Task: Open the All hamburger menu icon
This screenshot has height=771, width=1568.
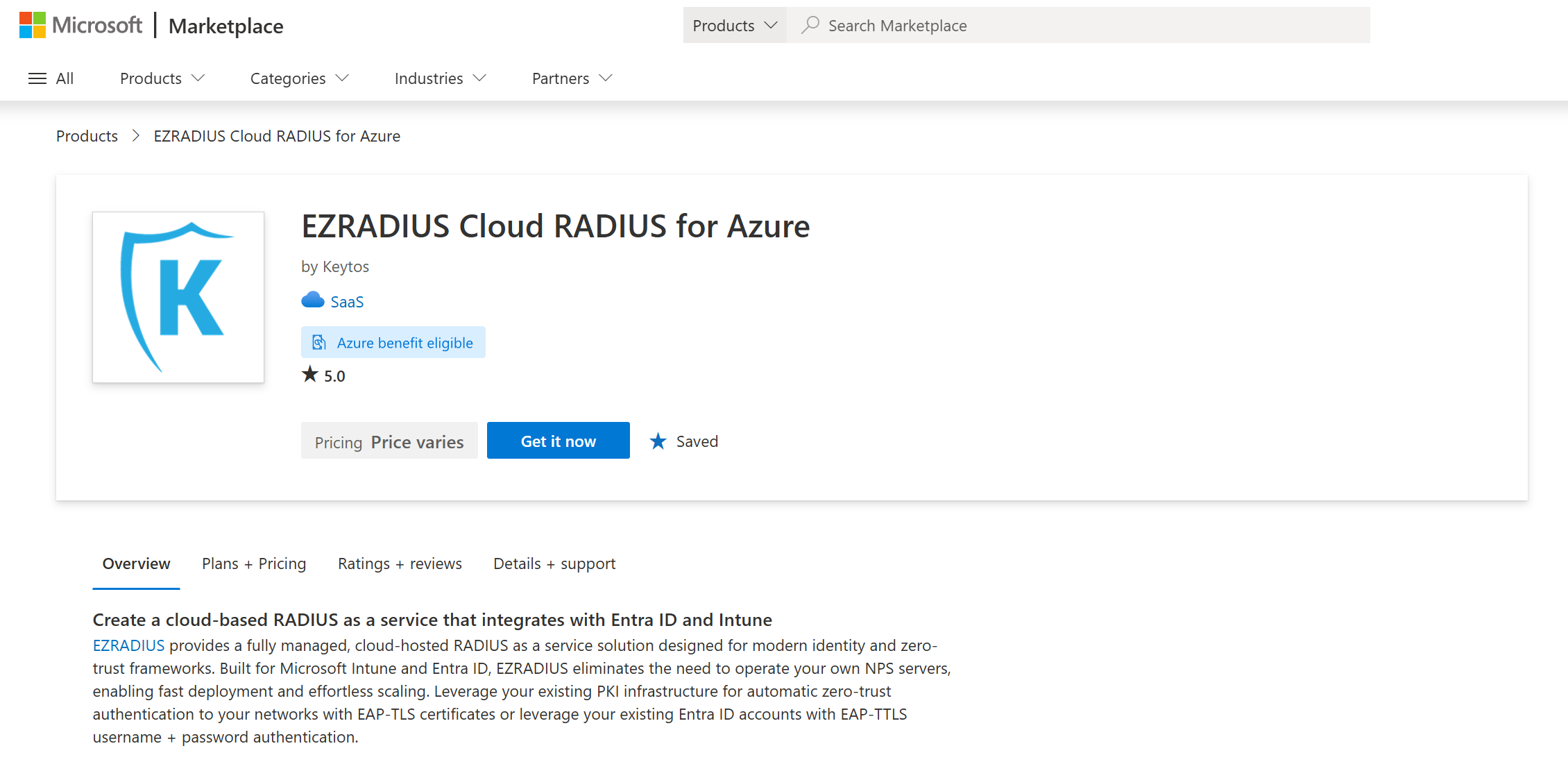Action: [x=37, y=78]
